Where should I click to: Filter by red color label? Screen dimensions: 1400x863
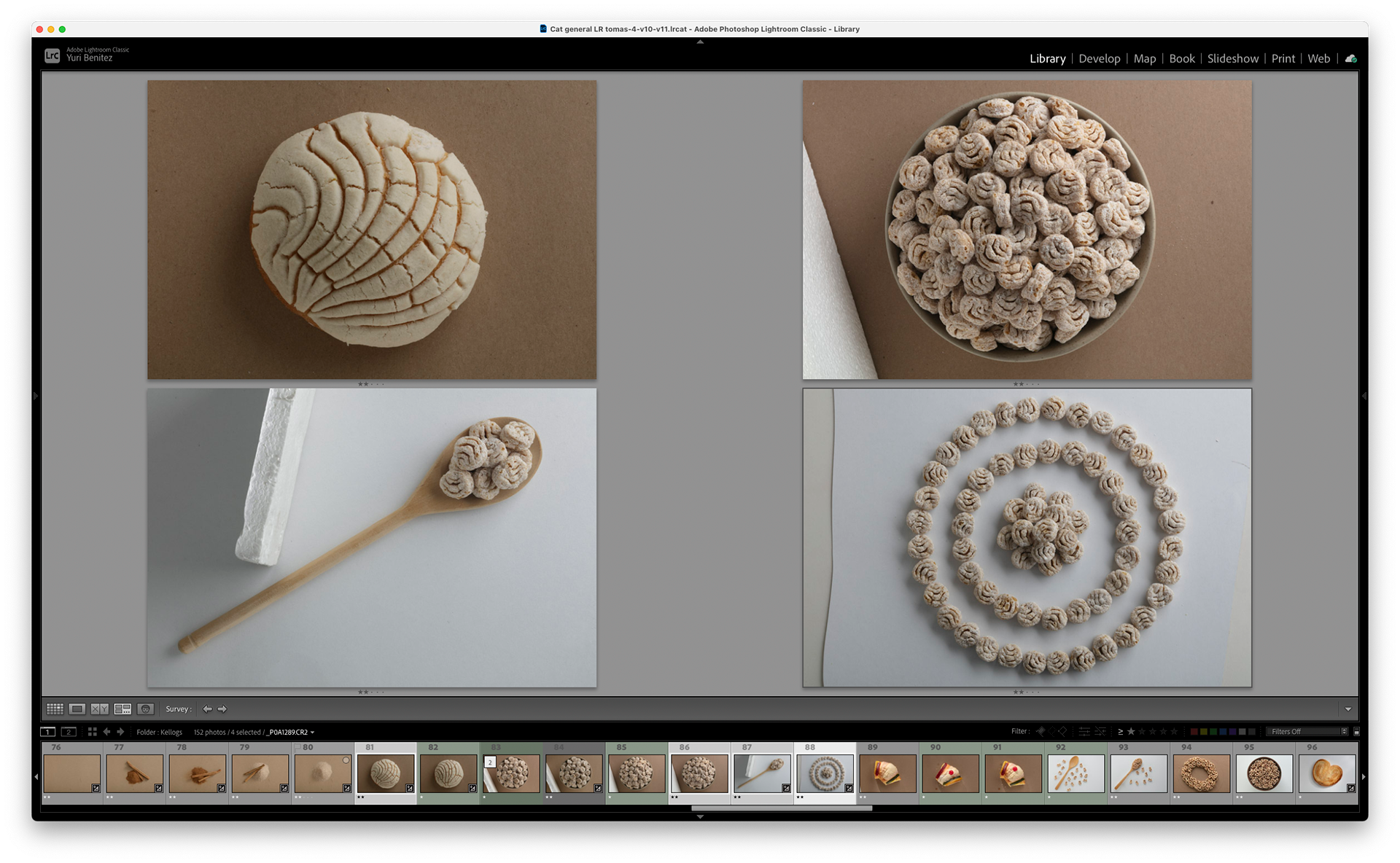tap(1194, 732)
